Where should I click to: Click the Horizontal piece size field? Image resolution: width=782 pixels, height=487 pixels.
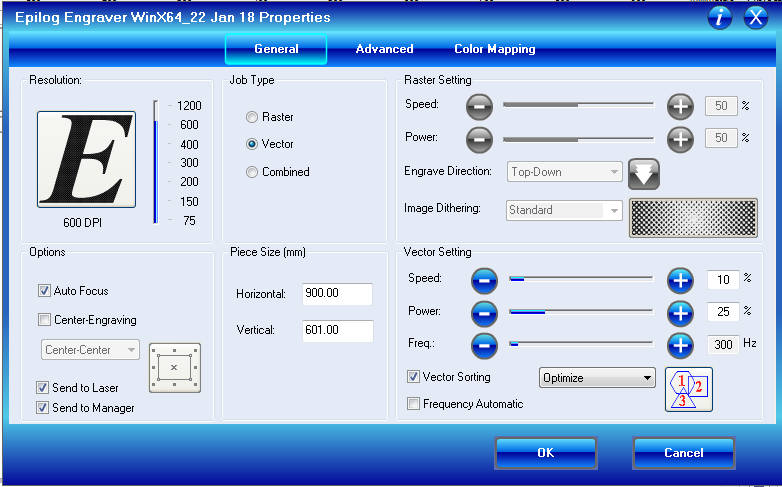pos(337,293)
